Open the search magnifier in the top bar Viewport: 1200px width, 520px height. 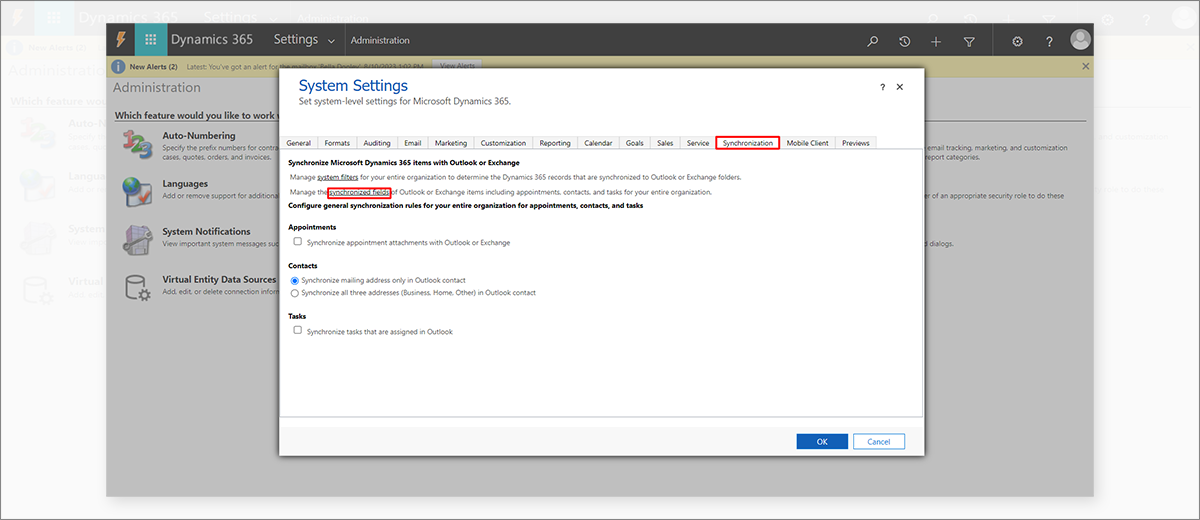coord(873,41)
